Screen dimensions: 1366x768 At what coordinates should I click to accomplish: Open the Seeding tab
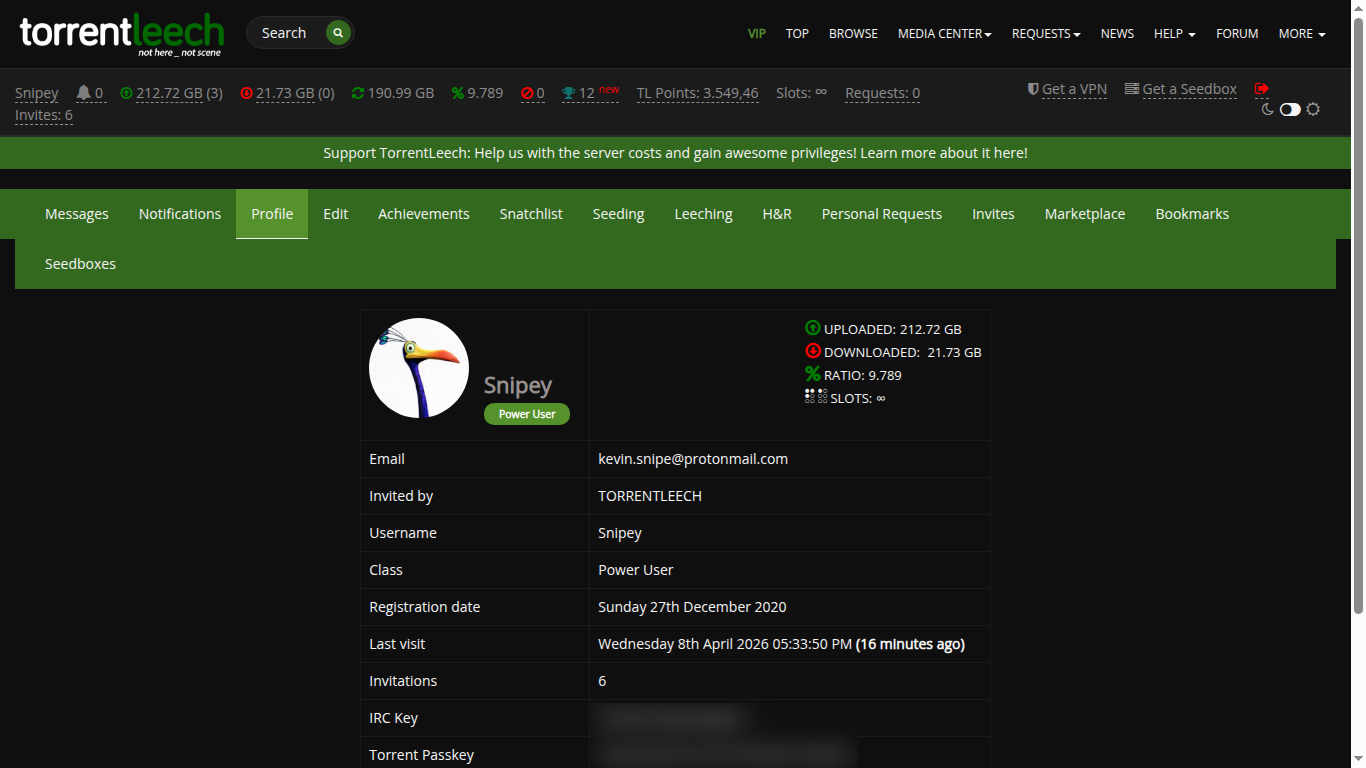[618, 214]
